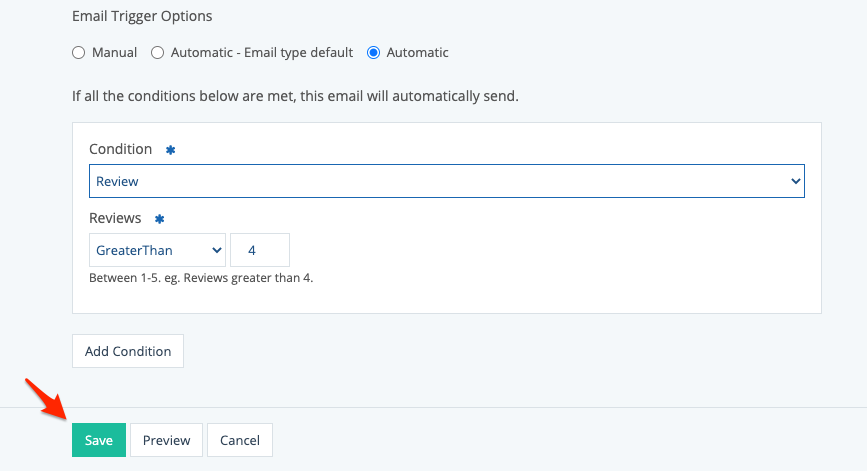The image size is (867, 471).
Task: Select the Manual trigger radio button
Action: (x=79, y=53)
